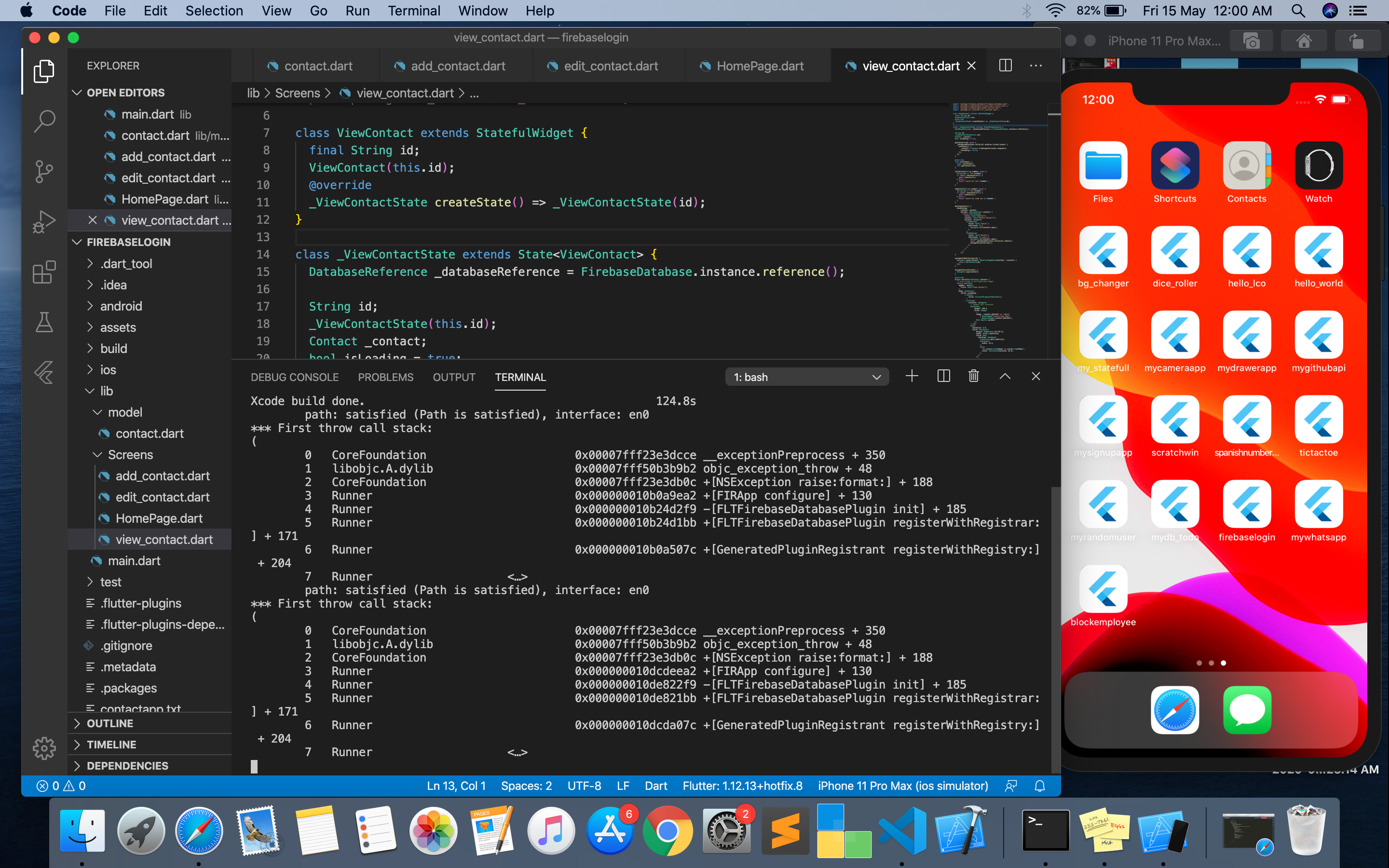Open the Source Control view

tap(44, 171)
